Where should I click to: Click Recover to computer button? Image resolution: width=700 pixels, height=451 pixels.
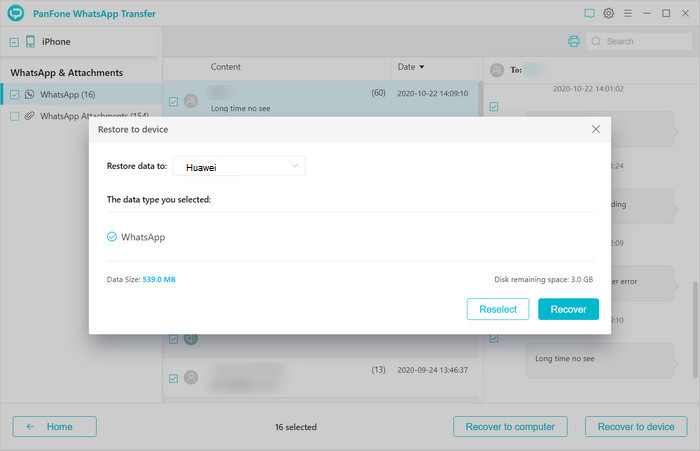click(510, 426)
